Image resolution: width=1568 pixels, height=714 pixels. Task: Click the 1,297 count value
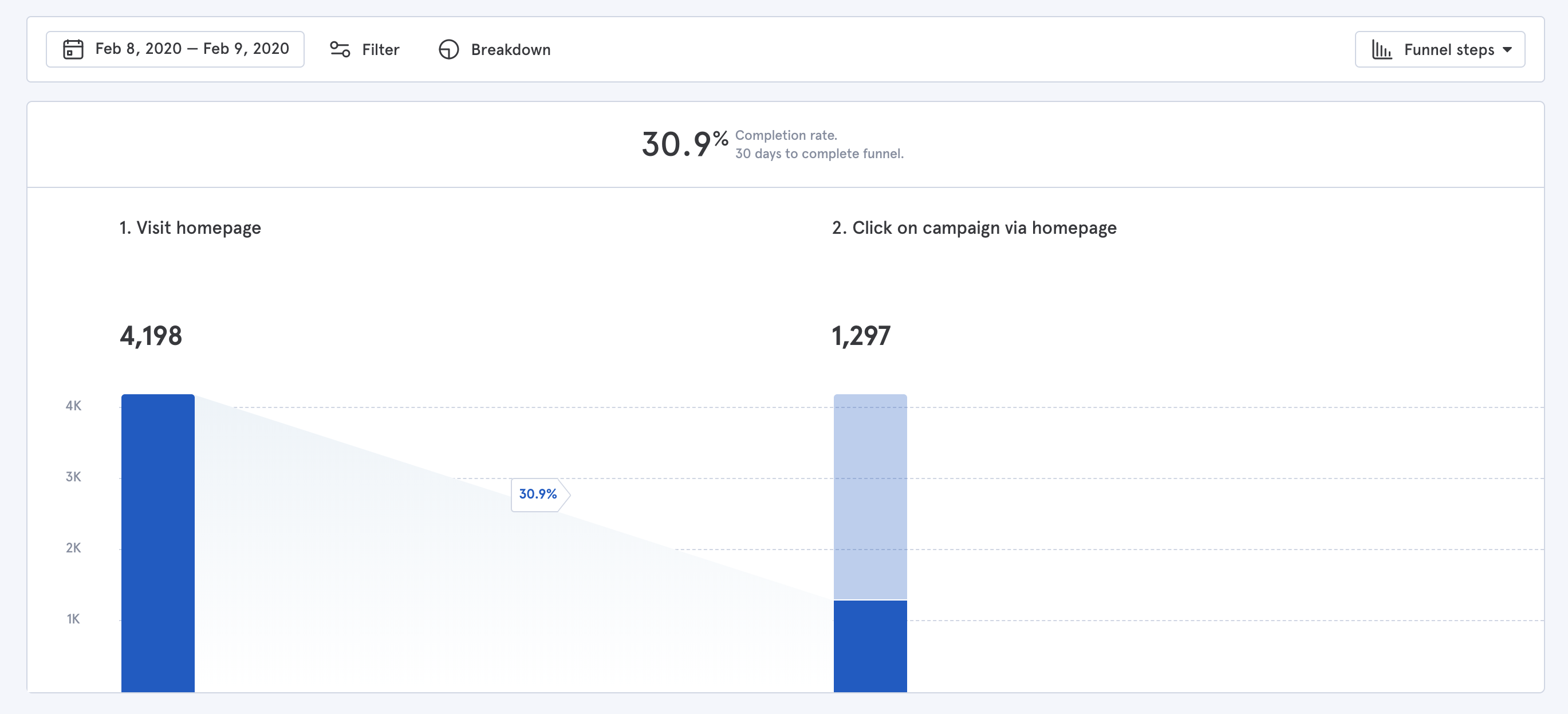861,336
